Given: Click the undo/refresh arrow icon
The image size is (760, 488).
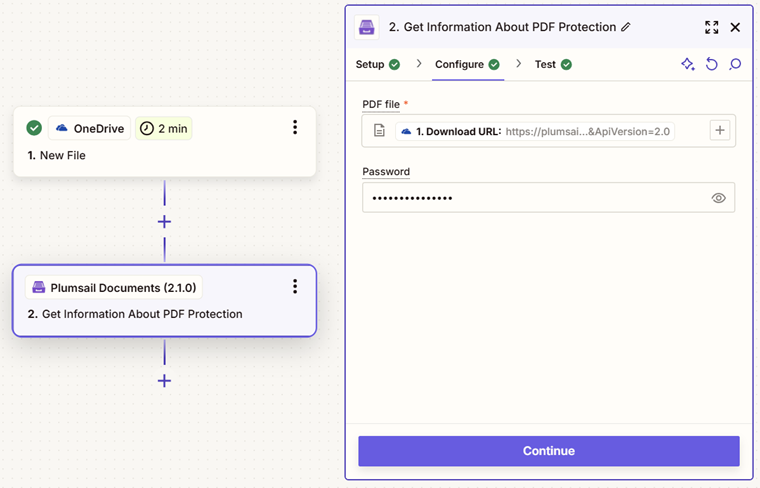Looking at the screenshot, I should pyautogui.click(x=712, y=64).
